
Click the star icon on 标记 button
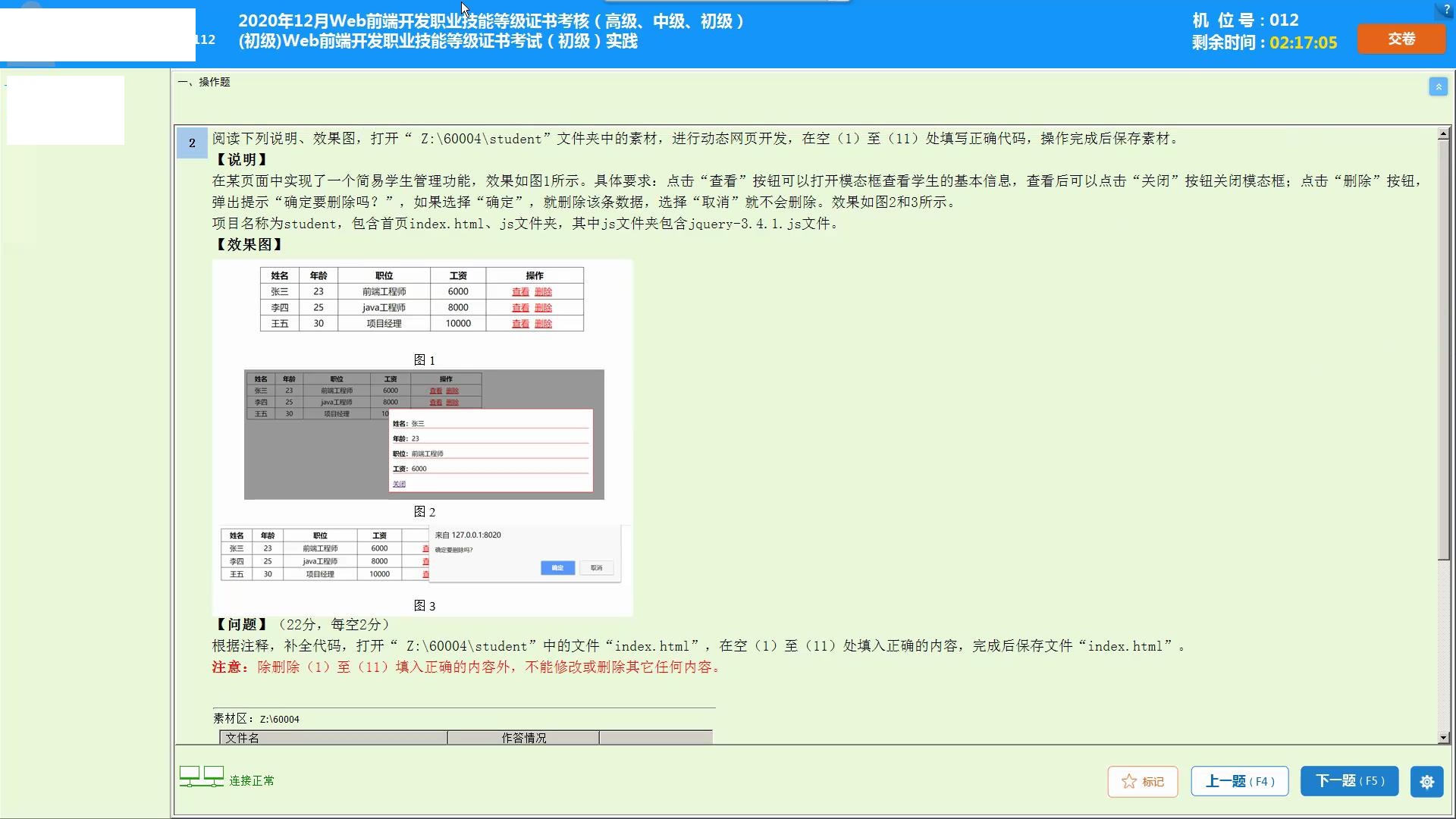click(1129, 782)
